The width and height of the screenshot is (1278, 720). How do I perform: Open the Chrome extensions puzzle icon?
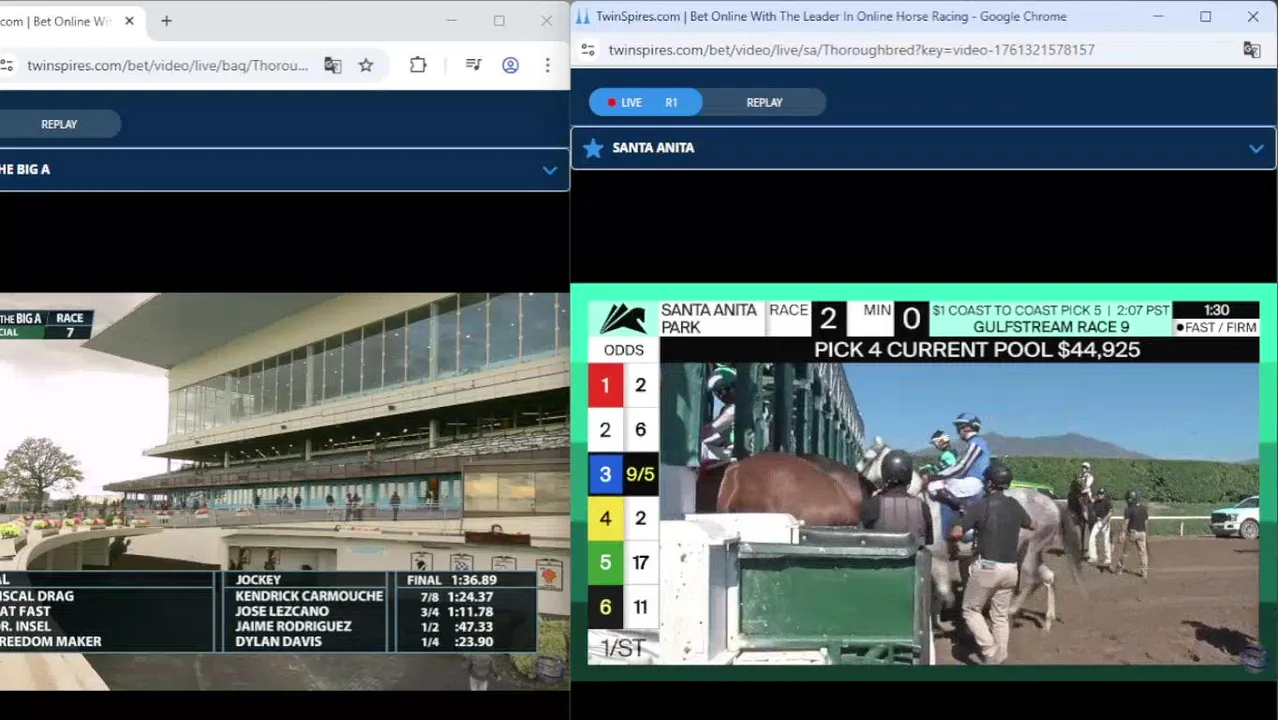(x=418, y=65)
